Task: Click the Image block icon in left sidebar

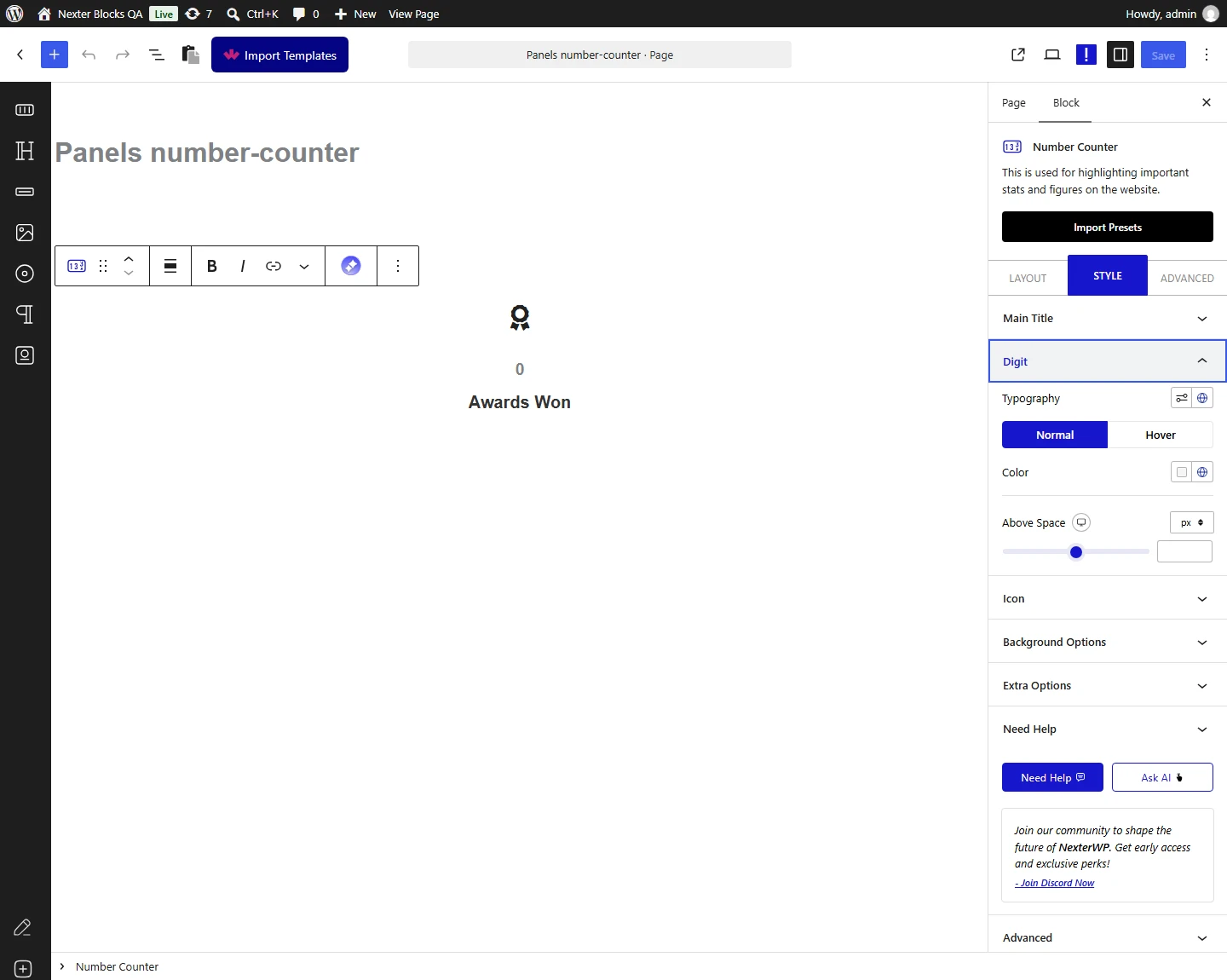Action: point(25,233)
